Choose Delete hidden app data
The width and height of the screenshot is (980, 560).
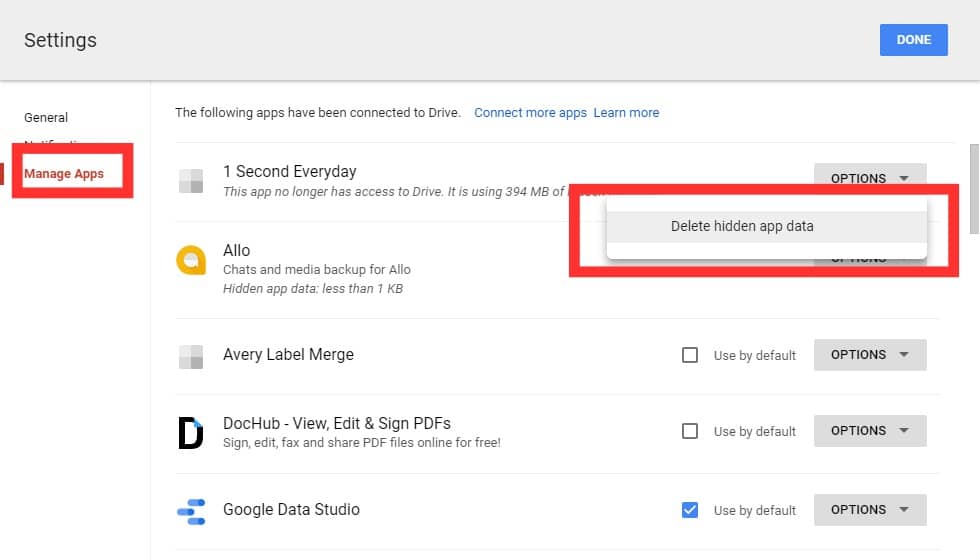766,226
